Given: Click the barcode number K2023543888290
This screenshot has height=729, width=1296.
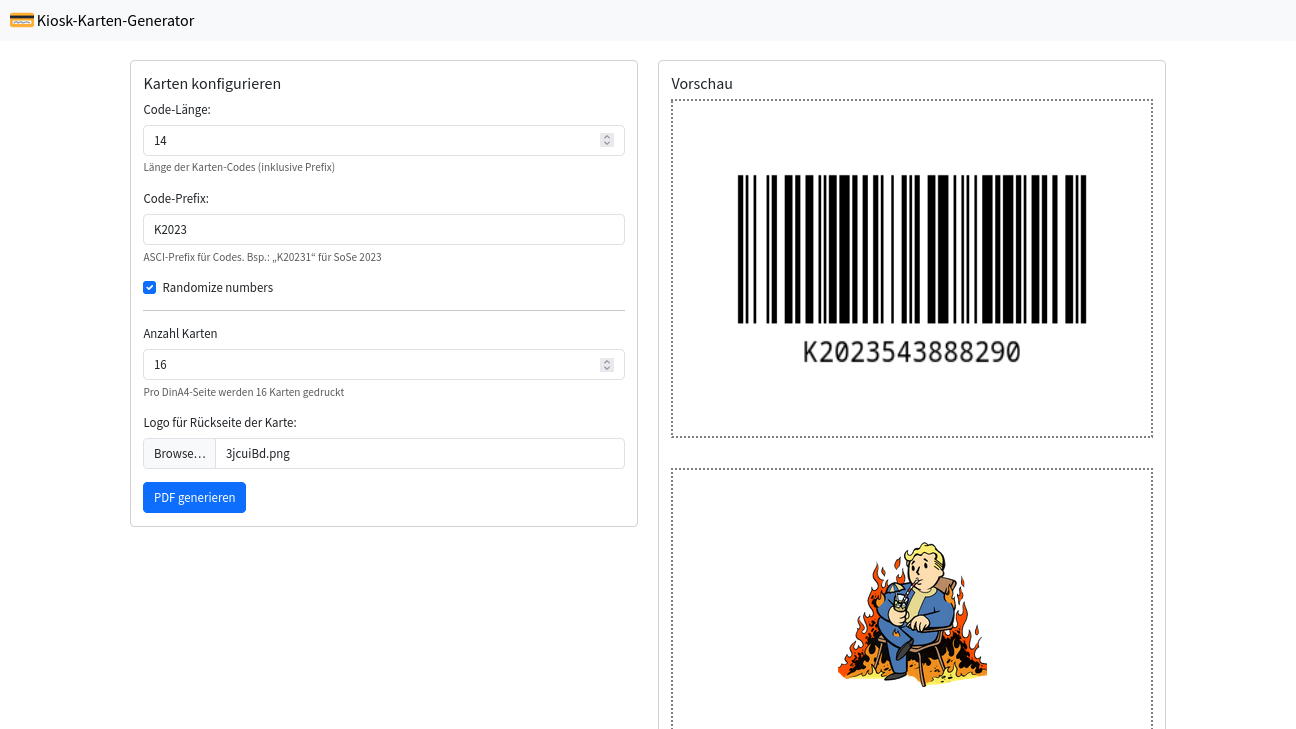Looking at the screenshot, I should point(911,351).
